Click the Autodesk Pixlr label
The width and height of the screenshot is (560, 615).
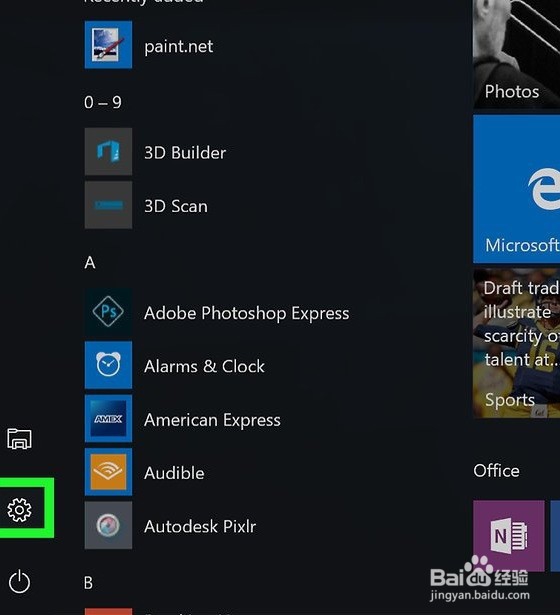200,527
